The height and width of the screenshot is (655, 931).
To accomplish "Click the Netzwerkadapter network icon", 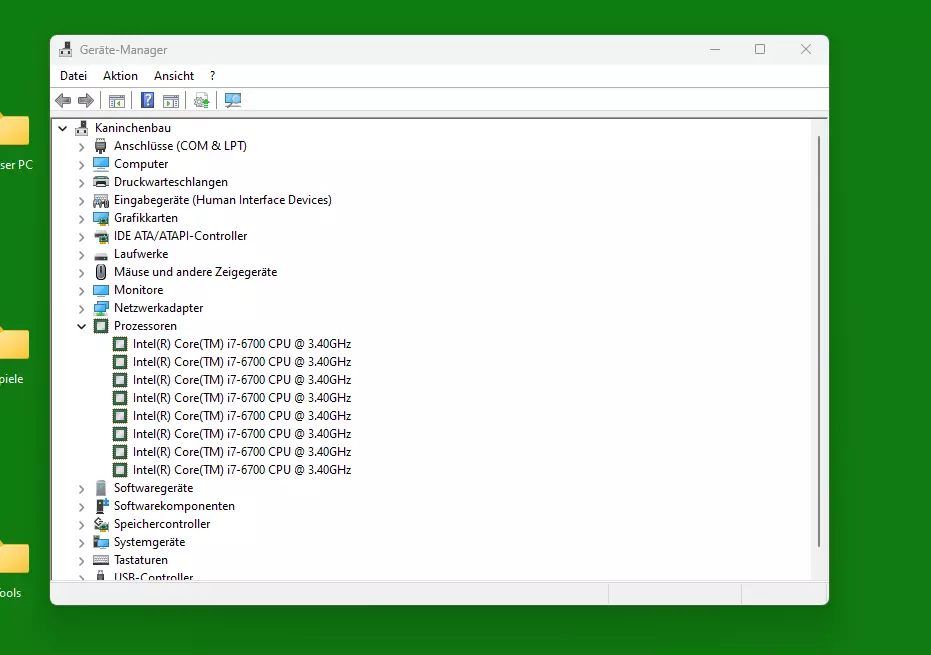I will (101, 308).
